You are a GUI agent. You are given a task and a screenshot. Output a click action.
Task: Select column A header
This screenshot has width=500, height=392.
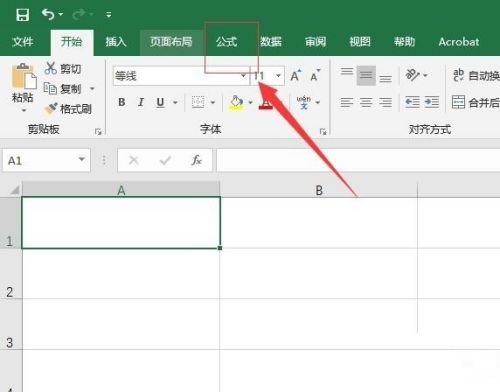121,190
